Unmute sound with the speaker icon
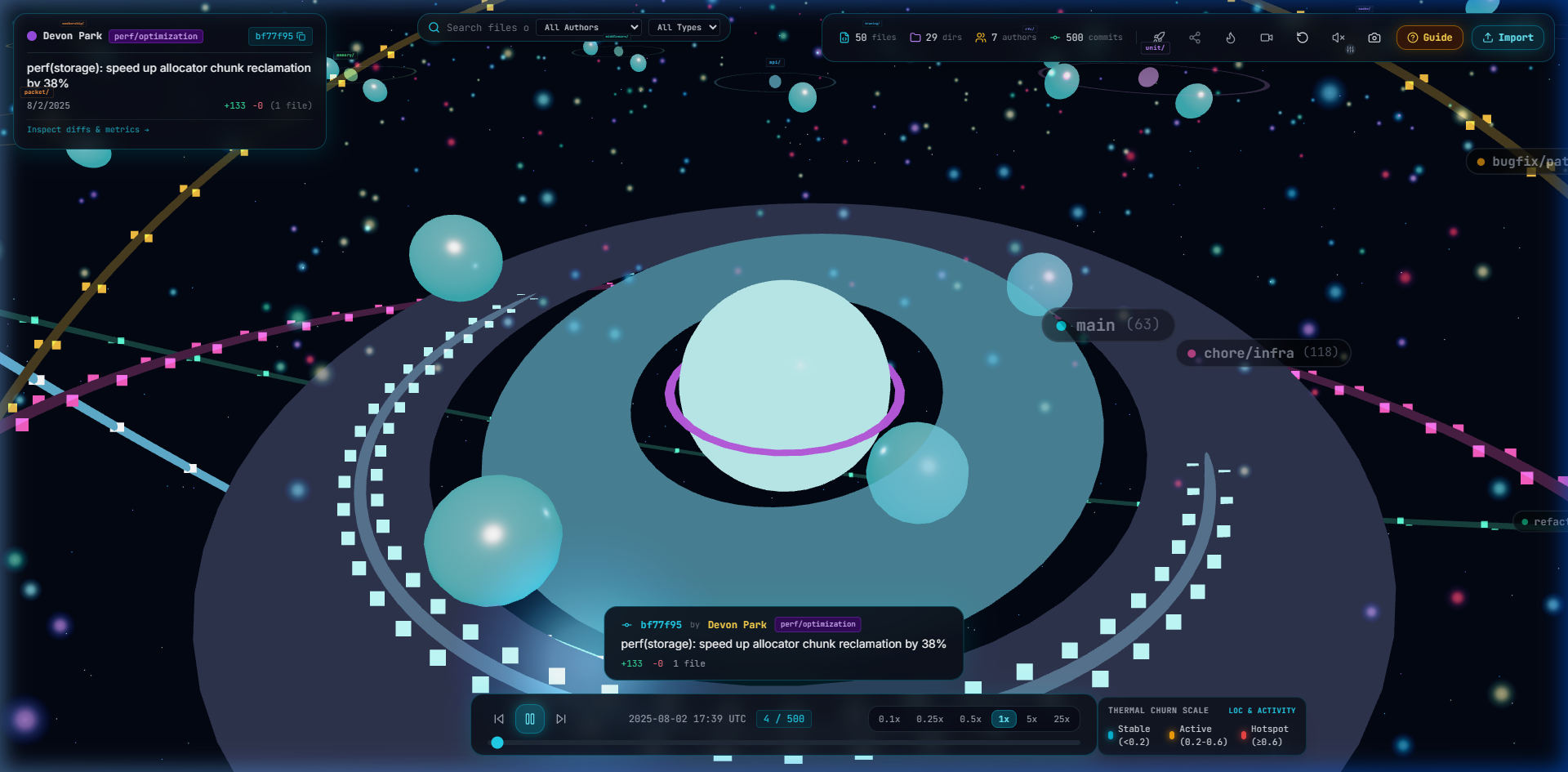This screenshot has height=772, width=1568. [1339, 38]
